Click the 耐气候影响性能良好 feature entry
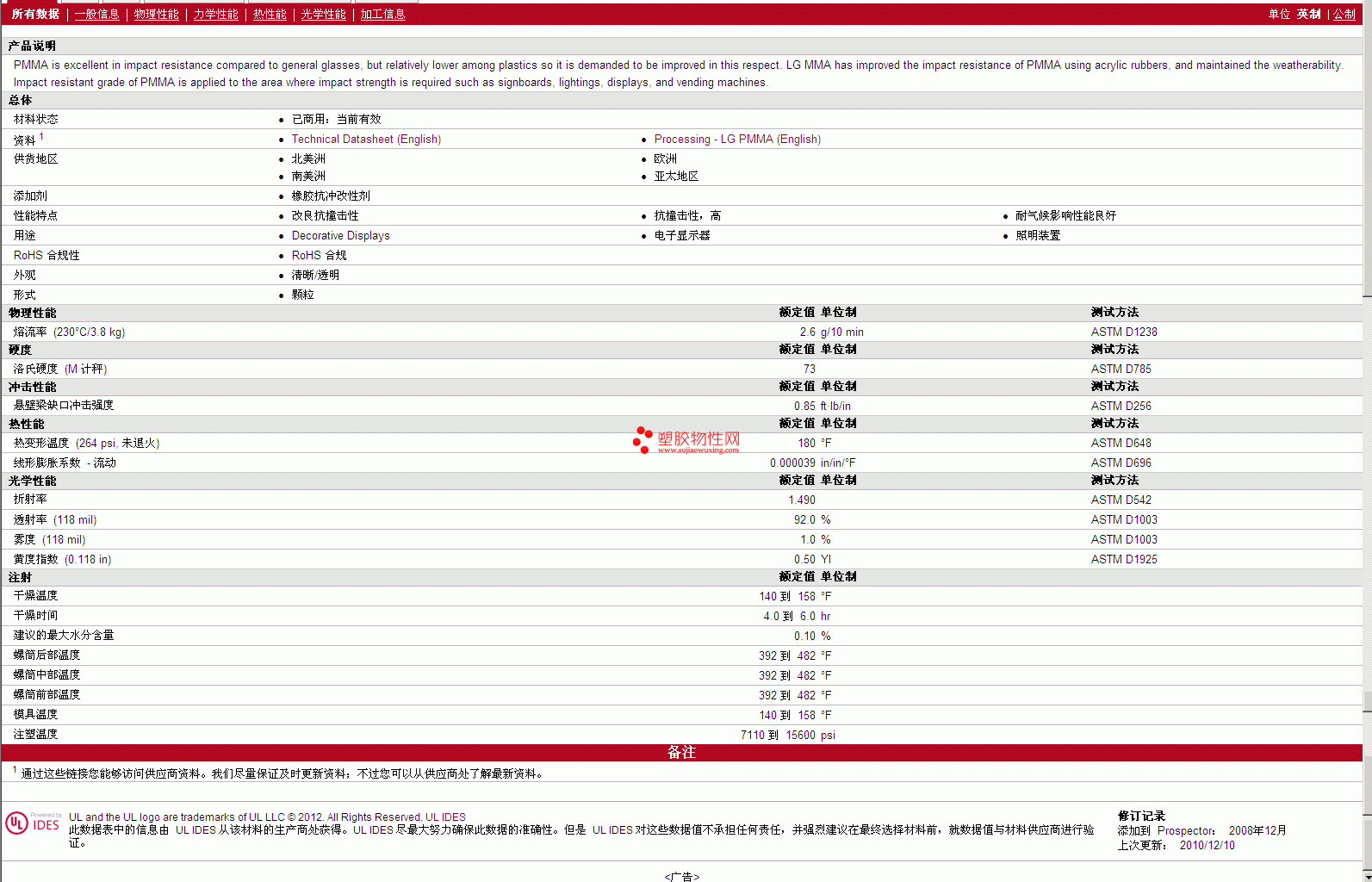 [x=1065, y=215]
